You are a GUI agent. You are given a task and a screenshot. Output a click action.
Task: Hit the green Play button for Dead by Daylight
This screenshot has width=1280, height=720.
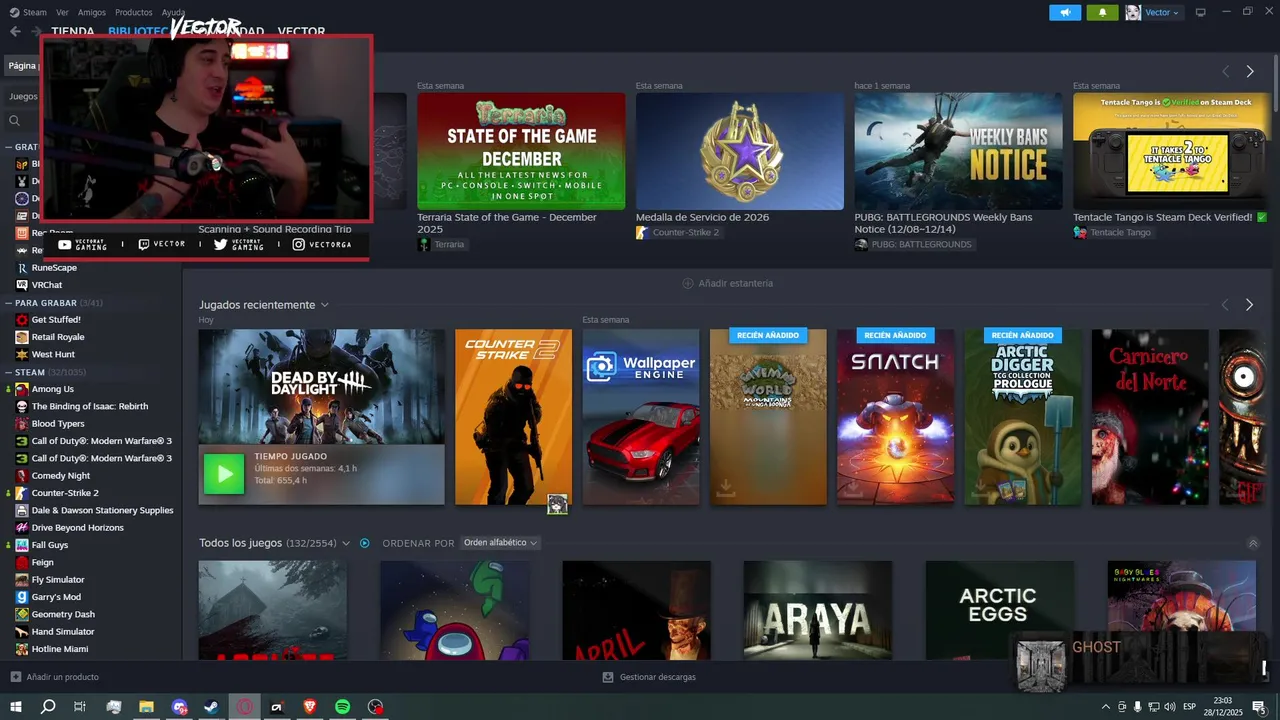click(x=224, y=474)
